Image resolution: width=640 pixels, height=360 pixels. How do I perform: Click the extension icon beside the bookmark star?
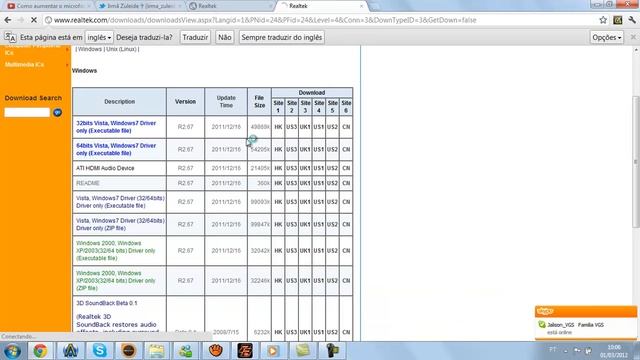(618, 20)
